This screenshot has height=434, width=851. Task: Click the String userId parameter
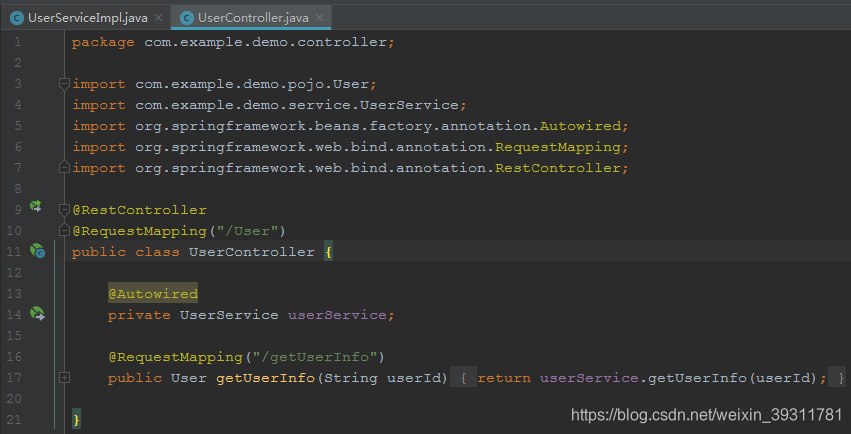[x=382, y=378]
